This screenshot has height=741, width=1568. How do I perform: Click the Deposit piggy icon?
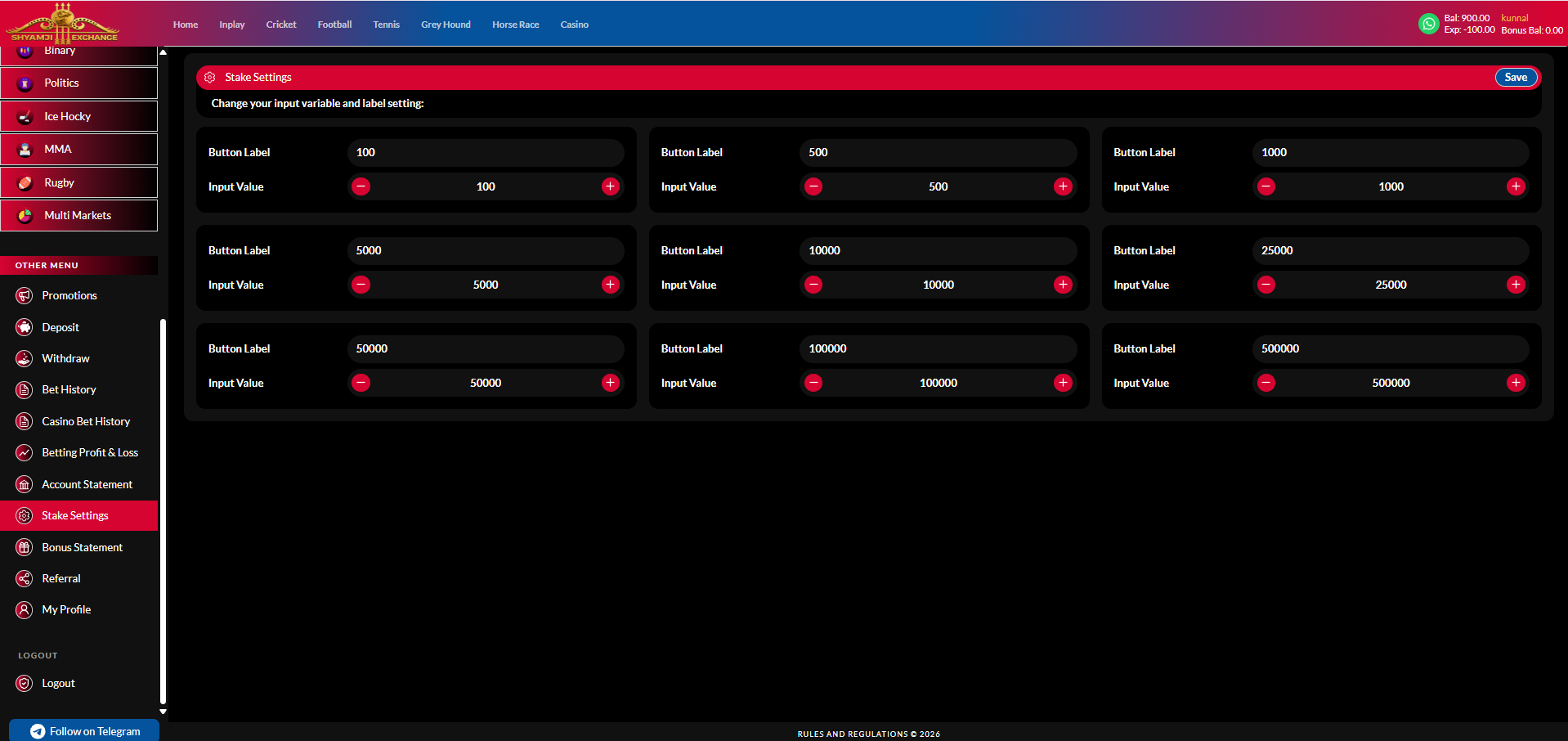[x=25, y=327]
